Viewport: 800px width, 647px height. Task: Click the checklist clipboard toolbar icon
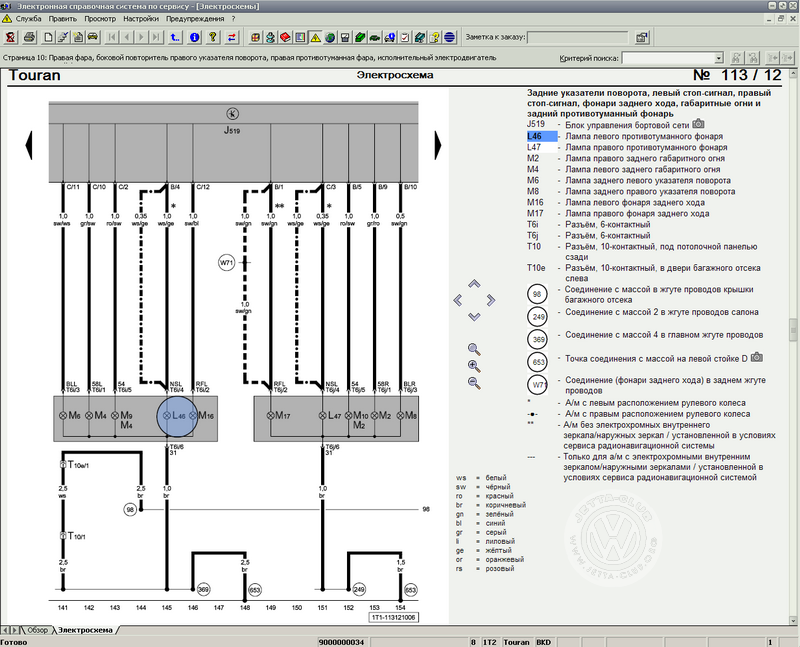click(x=405, y=37)
